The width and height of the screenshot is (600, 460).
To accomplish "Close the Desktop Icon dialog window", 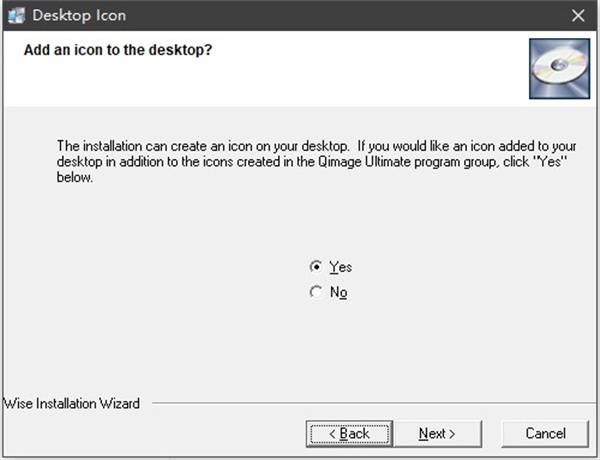I will [x=578, y=15].
